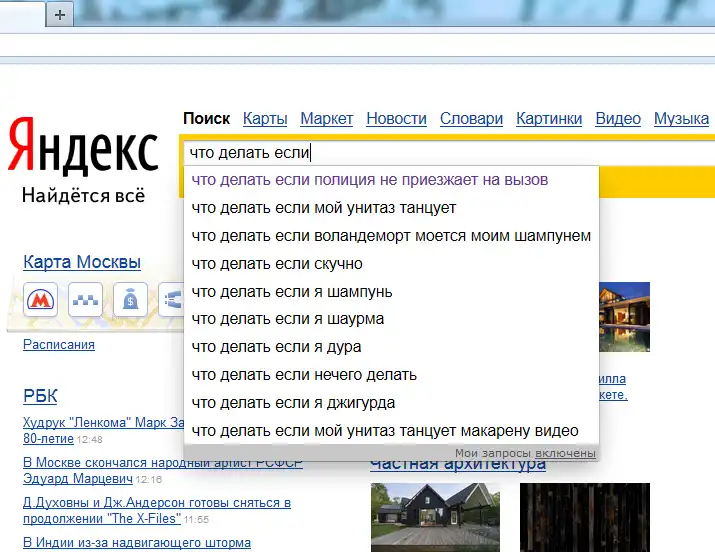Viewport: 715px width, 552px height.
Task: Go to the Маркет tab
Action: [326, 118]
